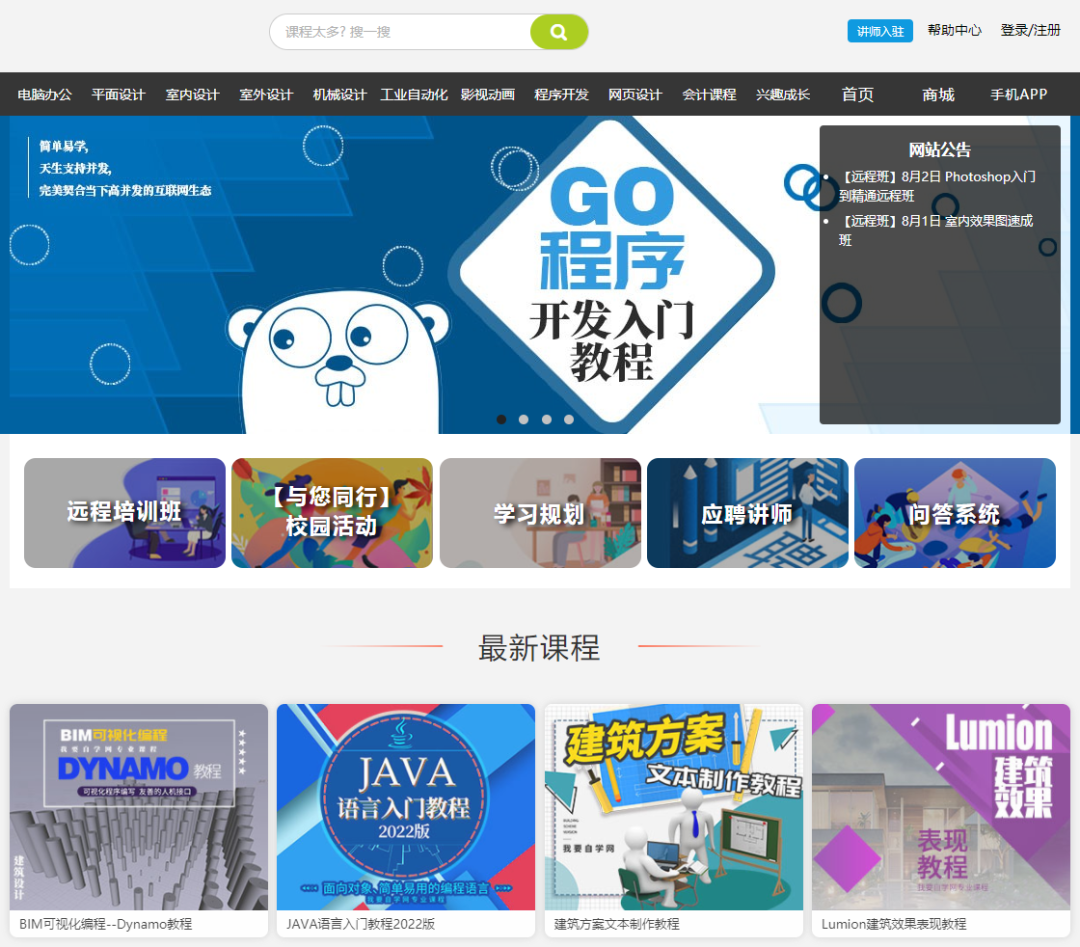Screen dimensions: 1080x947
Task: Open the 程序开发 menu category
Action: point(561,94)
